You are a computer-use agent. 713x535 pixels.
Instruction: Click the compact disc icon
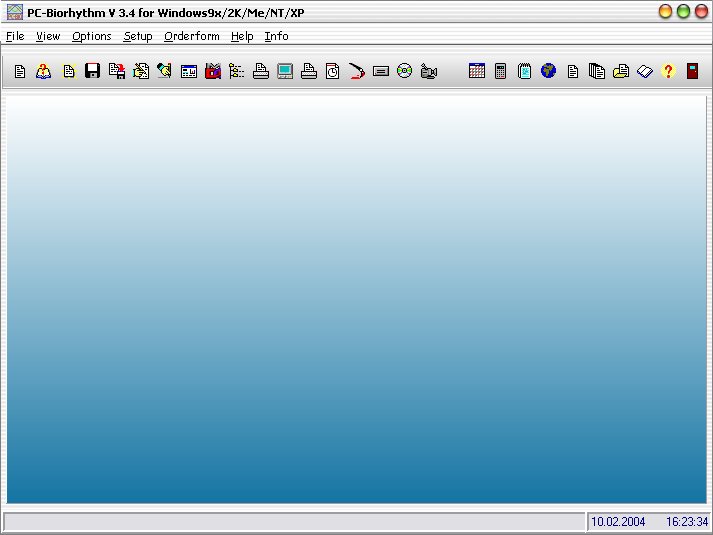coord(404,71)
